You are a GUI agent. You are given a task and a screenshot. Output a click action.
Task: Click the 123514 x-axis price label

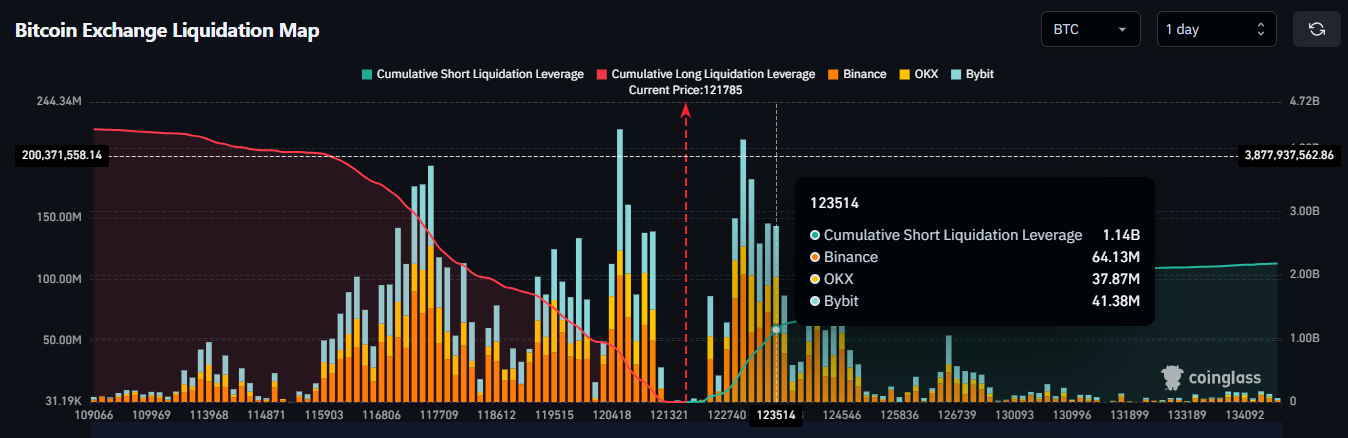(x=776, y=415)
